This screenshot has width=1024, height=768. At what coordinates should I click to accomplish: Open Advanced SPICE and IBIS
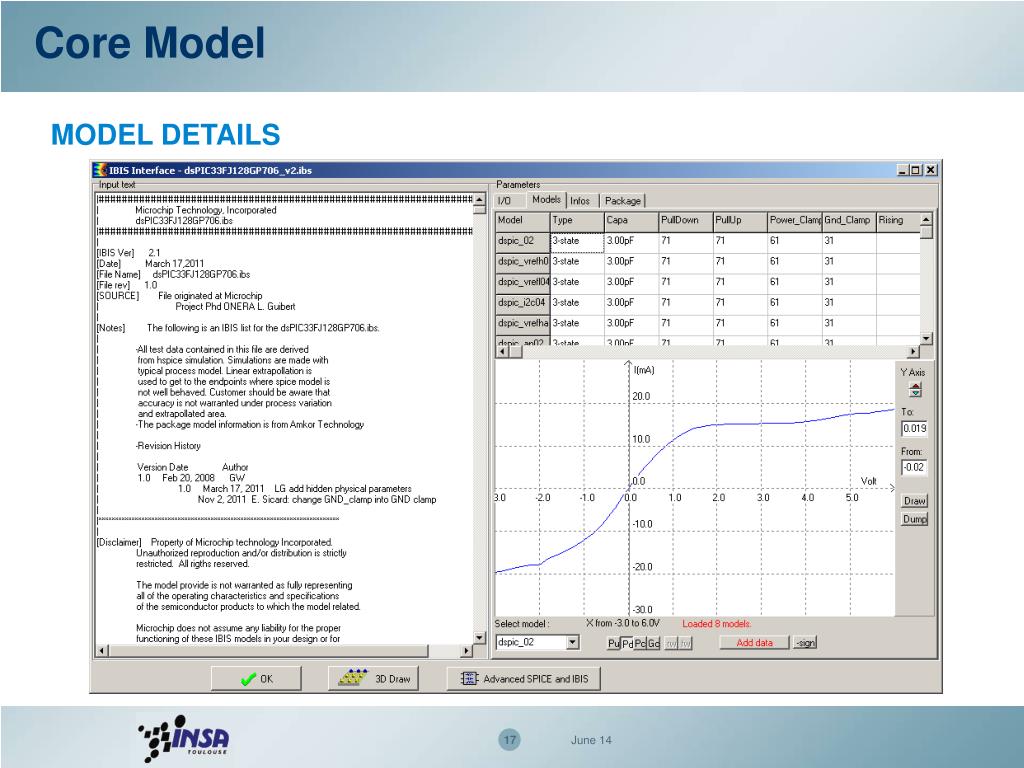[x=524, y=679]
